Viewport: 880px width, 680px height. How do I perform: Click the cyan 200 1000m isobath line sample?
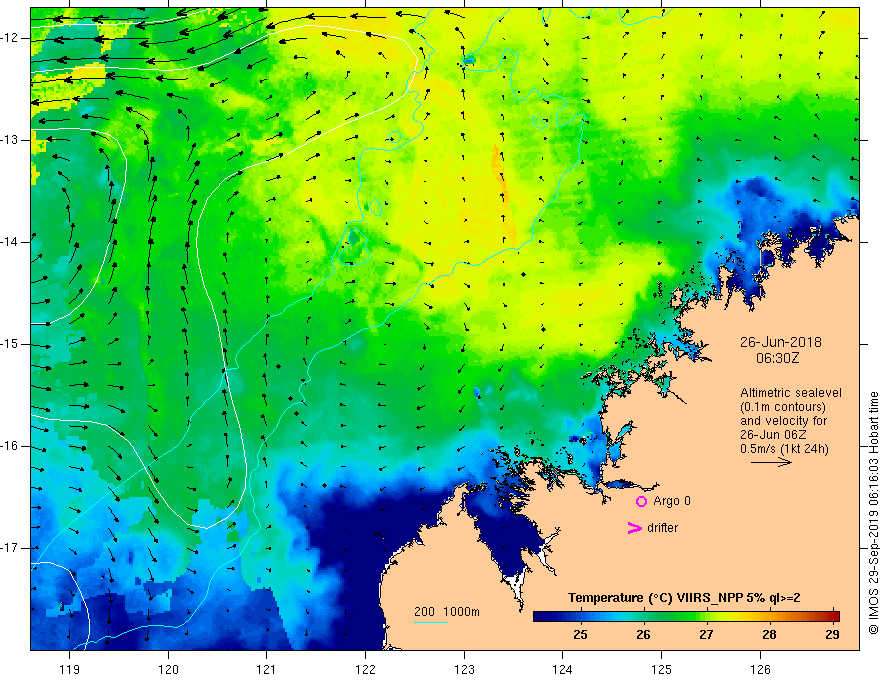point(431,622)
